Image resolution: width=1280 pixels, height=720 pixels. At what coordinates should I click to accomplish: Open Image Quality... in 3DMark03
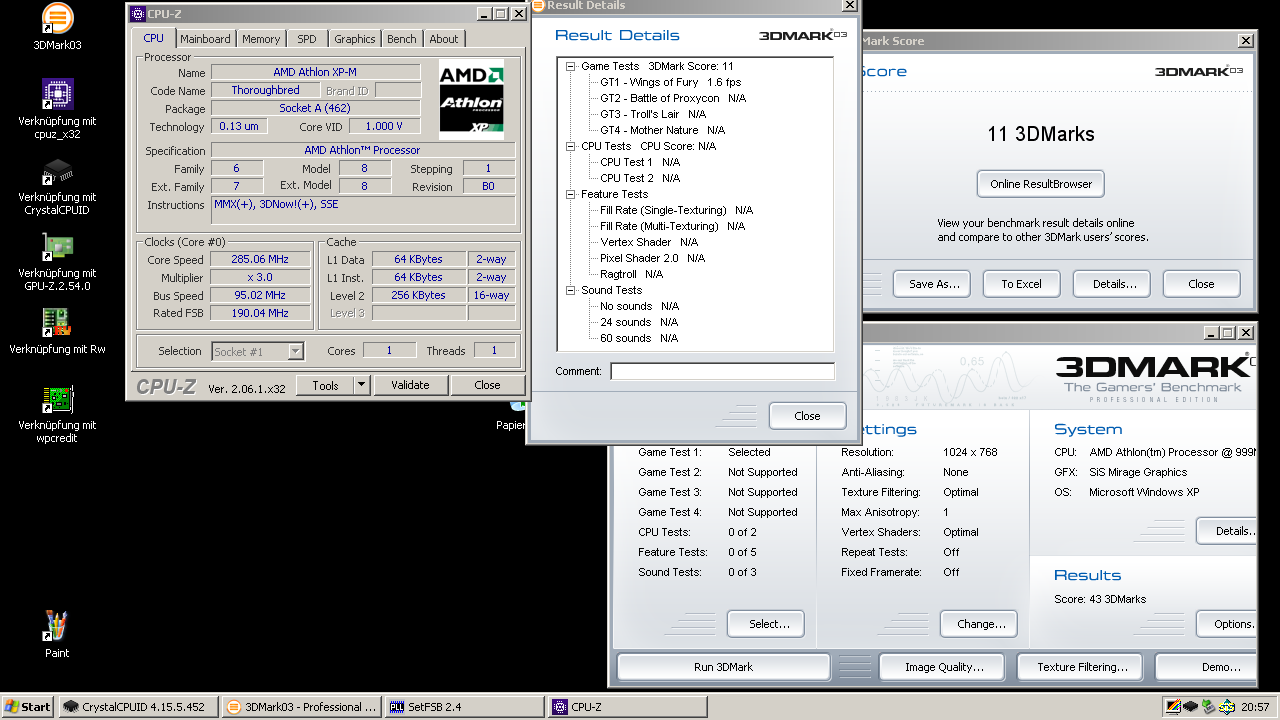point(943,667)
